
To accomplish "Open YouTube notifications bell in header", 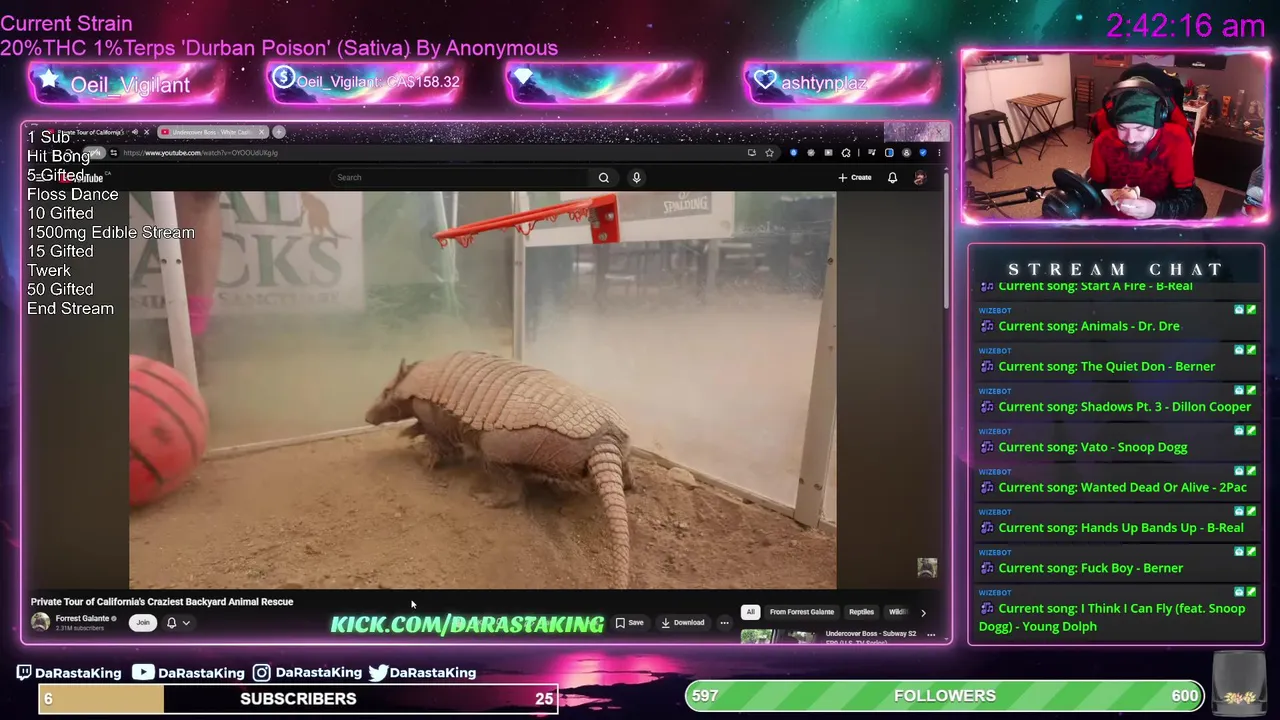I will tap(892, 178).
